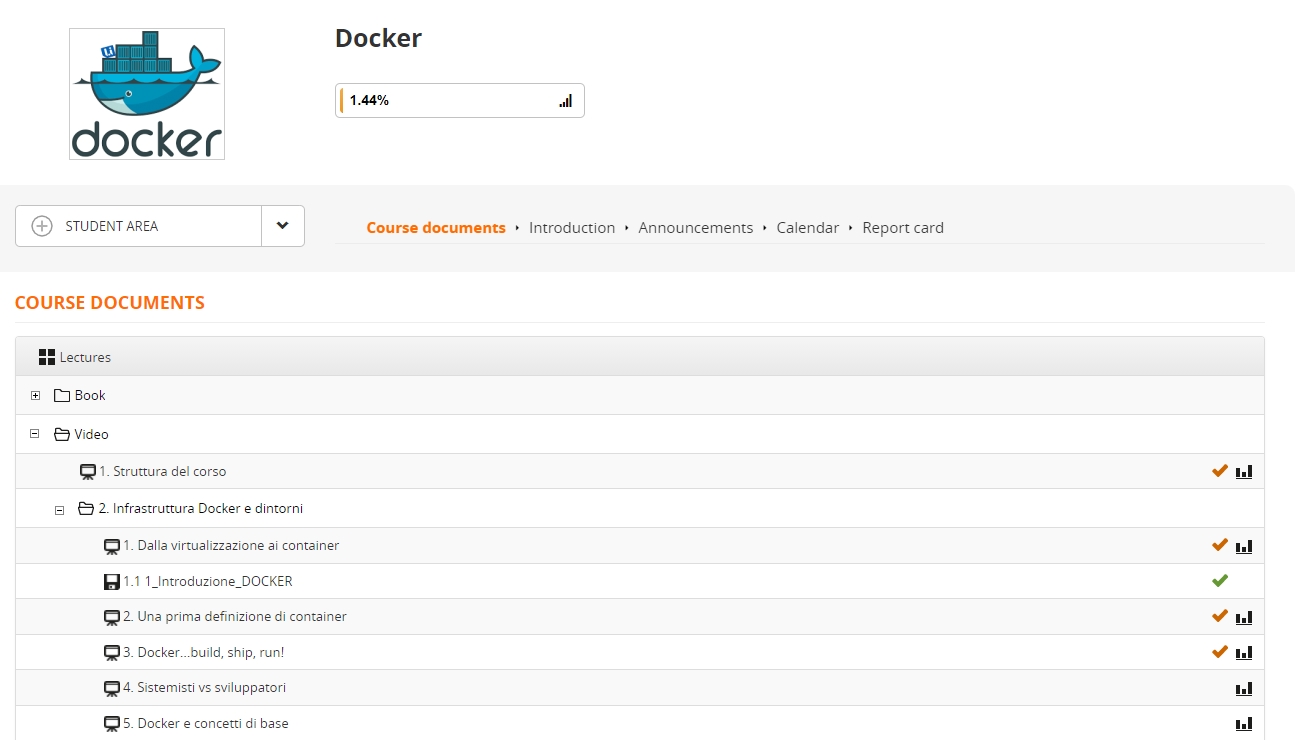
Task: Open lesson Una prima definizione di container
Action: [234, 617]
